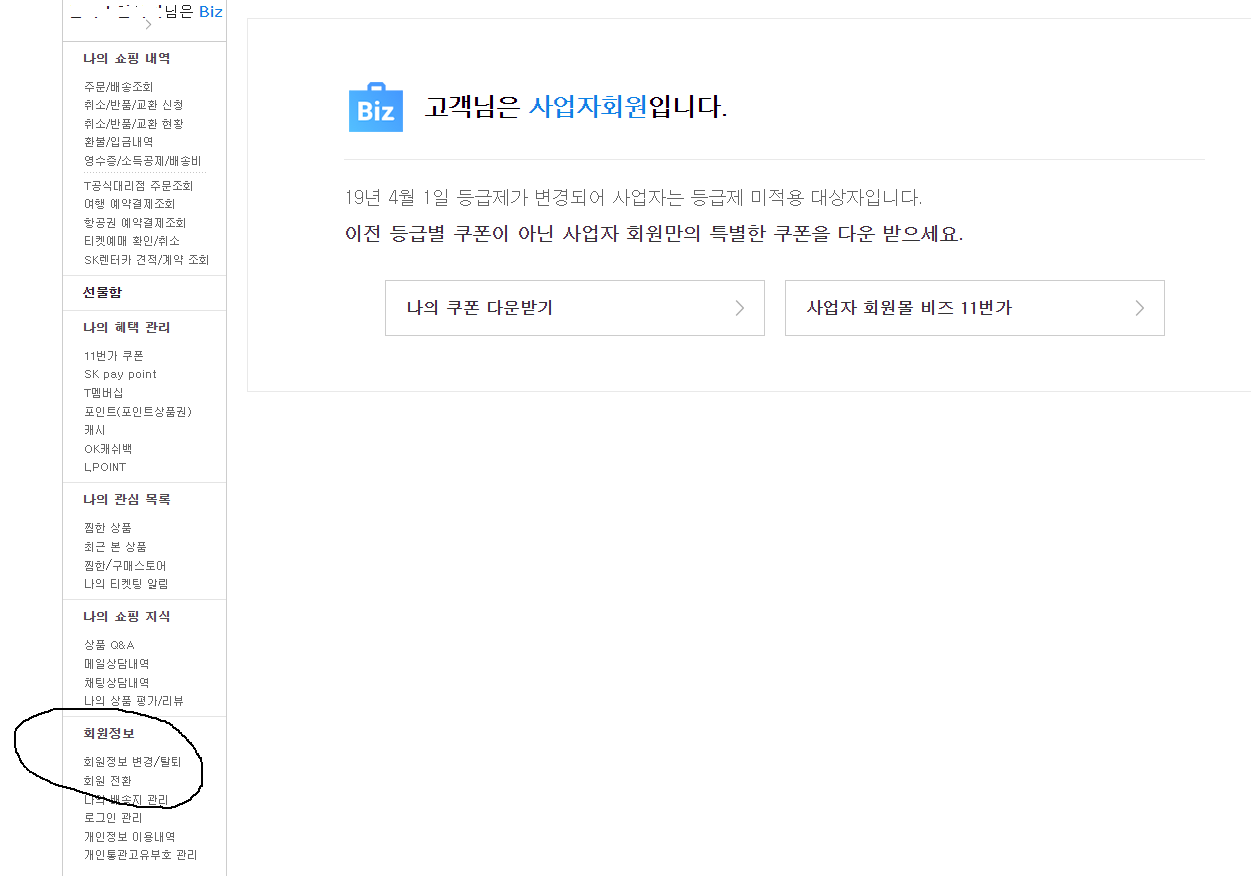Open T멤버십 link
1251x876 pixels.
(104, 393)
